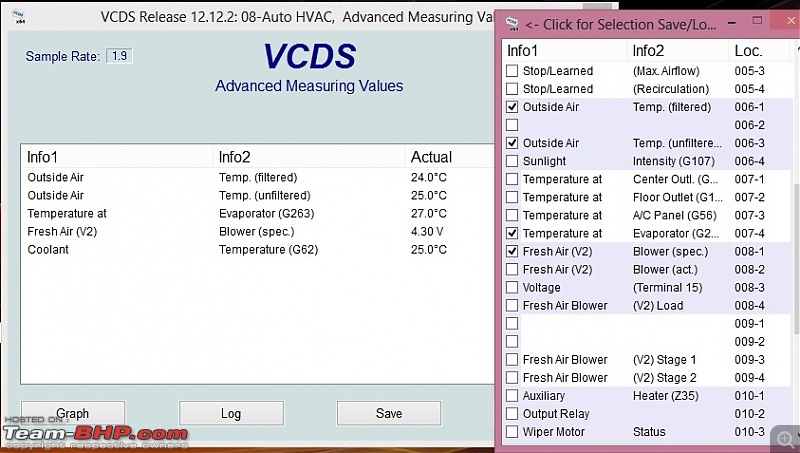Check the Stop/Learned (Max. Airflow) 005-3 box

click(x=512, y=71)
